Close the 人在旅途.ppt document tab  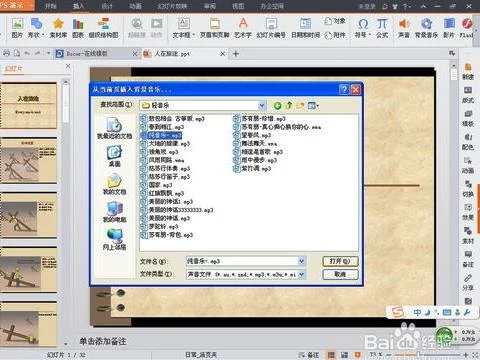[x=223, y=53]
